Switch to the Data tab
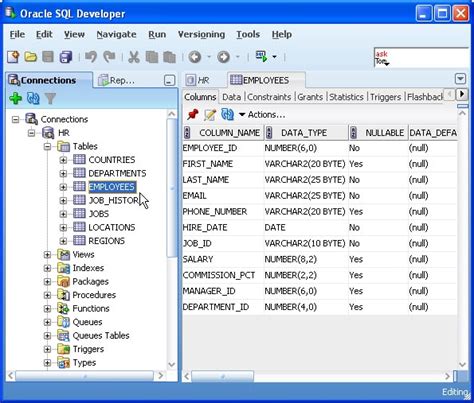 coord(231,97)
